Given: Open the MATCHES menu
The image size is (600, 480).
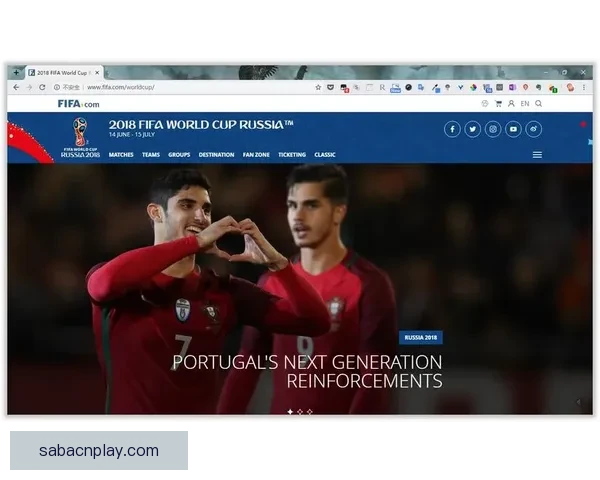Looking at the screenshot, I should tap(121, 155).
